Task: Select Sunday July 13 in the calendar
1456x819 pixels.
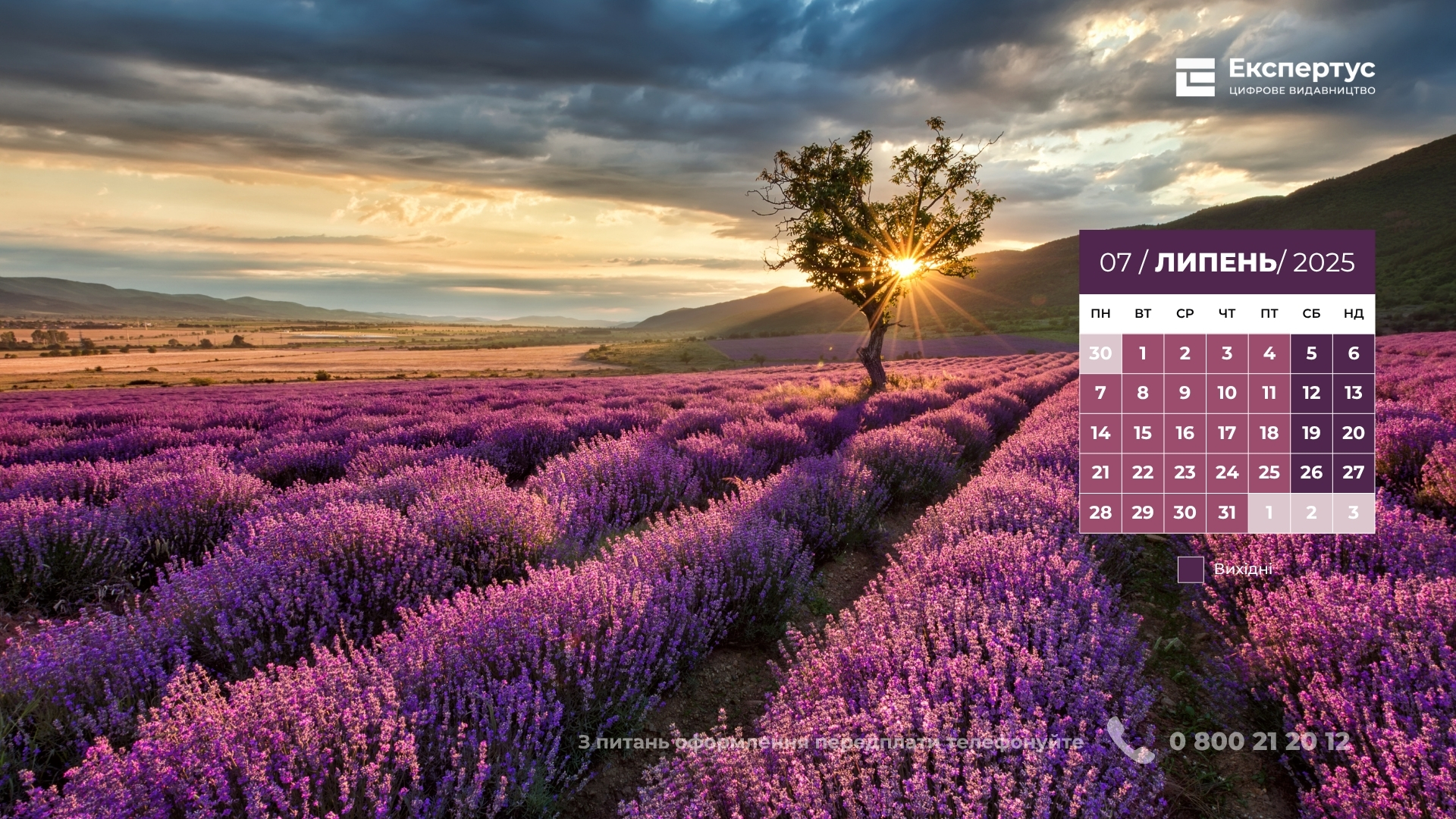Action: pyautogui.click(x=1354, y=393)
